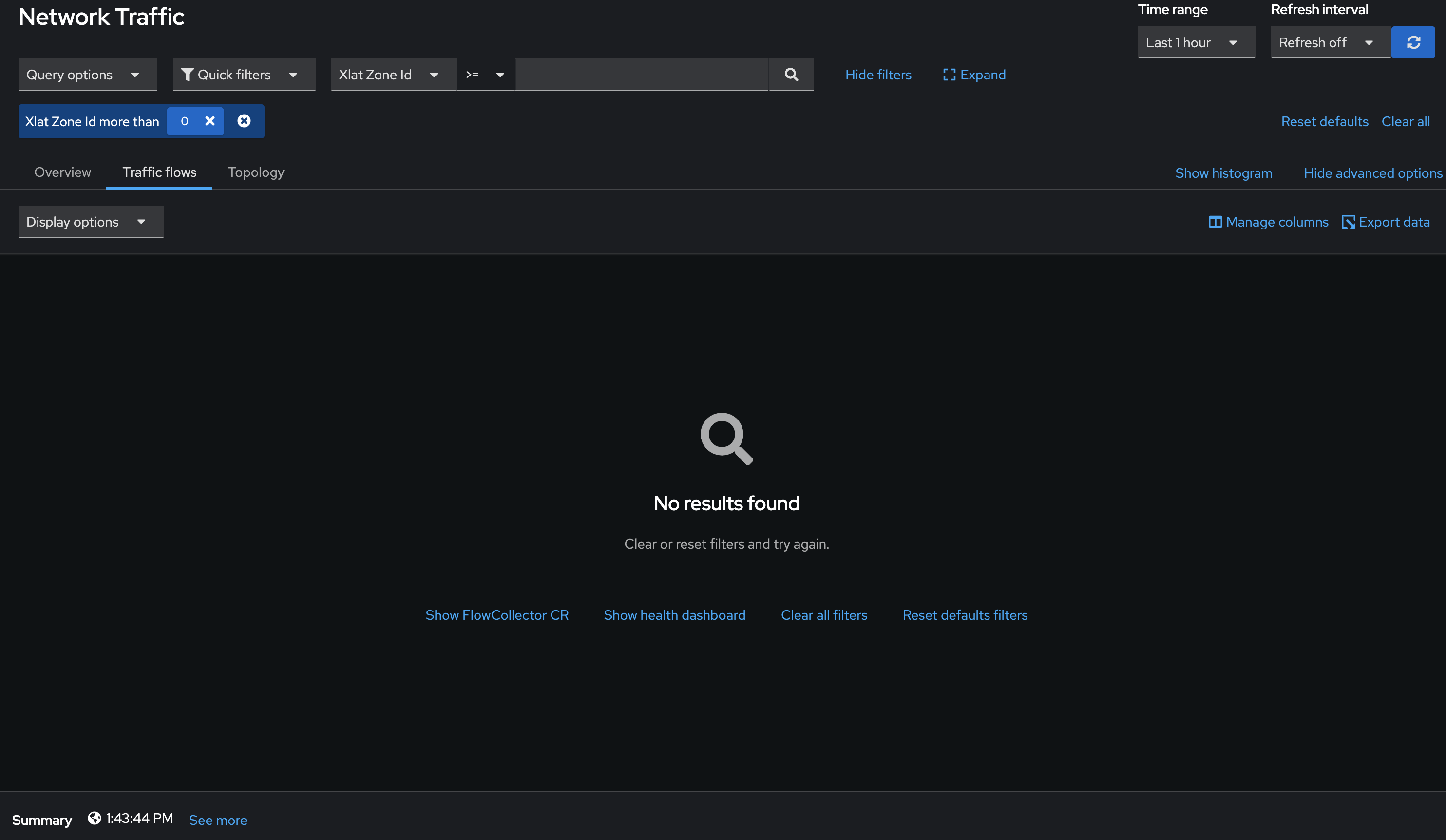Delete the whole Xlat Zone Id filter
Image resolution: width=1446 pixels, height=840 pixels.
(244, 121)
